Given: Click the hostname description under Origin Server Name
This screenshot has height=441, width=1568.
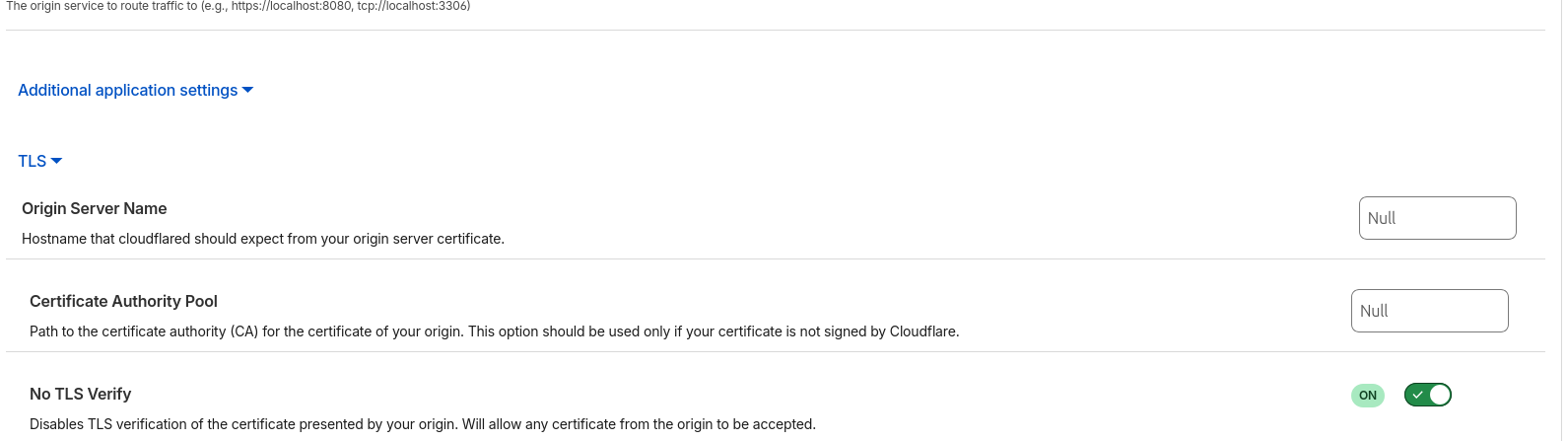Looking at the screenshot, I should click(262, 239).
